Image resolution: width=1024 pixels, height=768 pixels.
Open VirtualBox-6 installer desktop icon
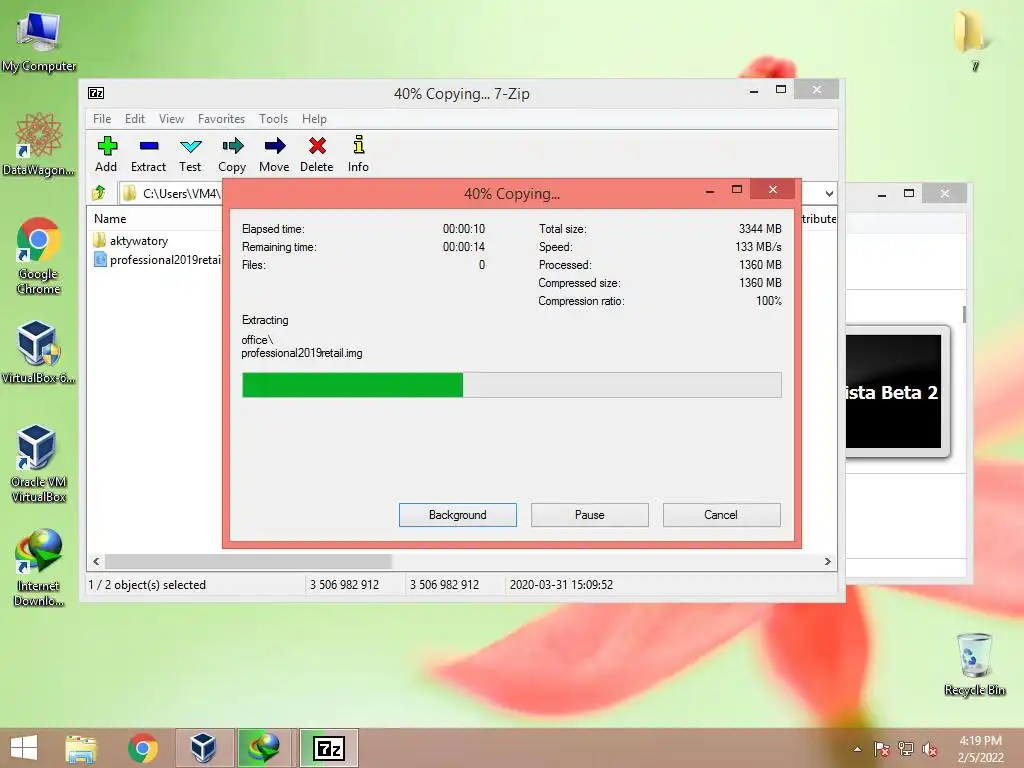coord(39,351)
